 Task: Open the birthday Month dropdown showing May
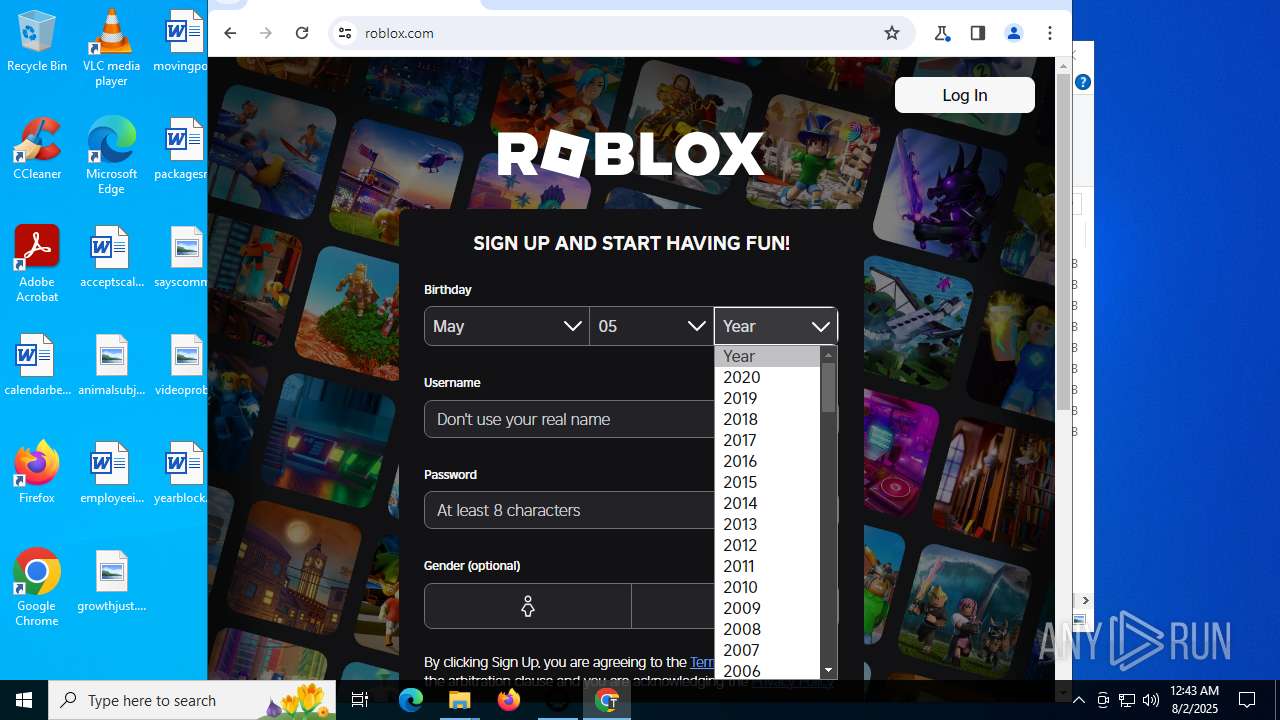(507, 326)
